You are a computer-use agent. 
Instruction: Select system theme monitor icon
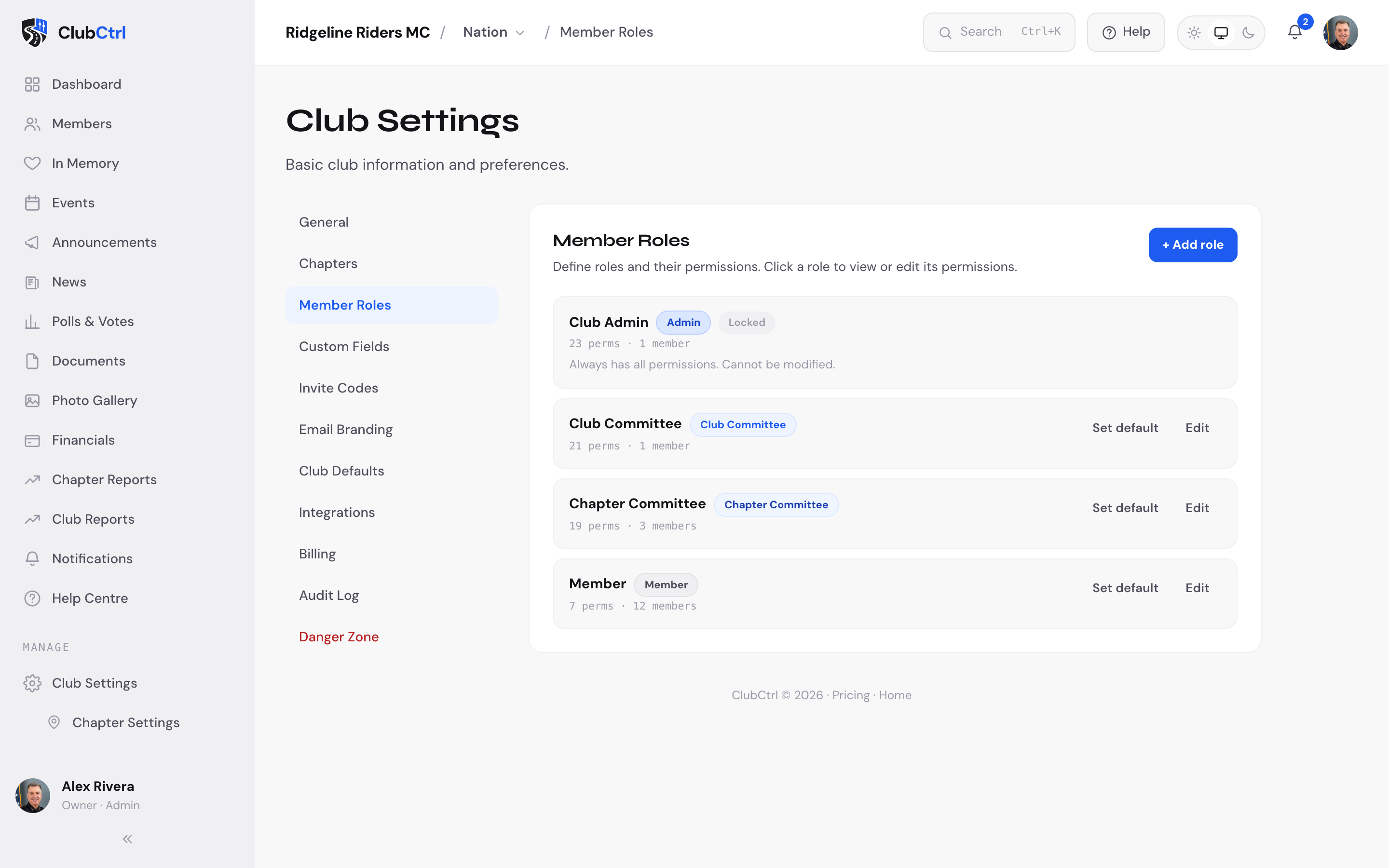(x=1221, y=33)
